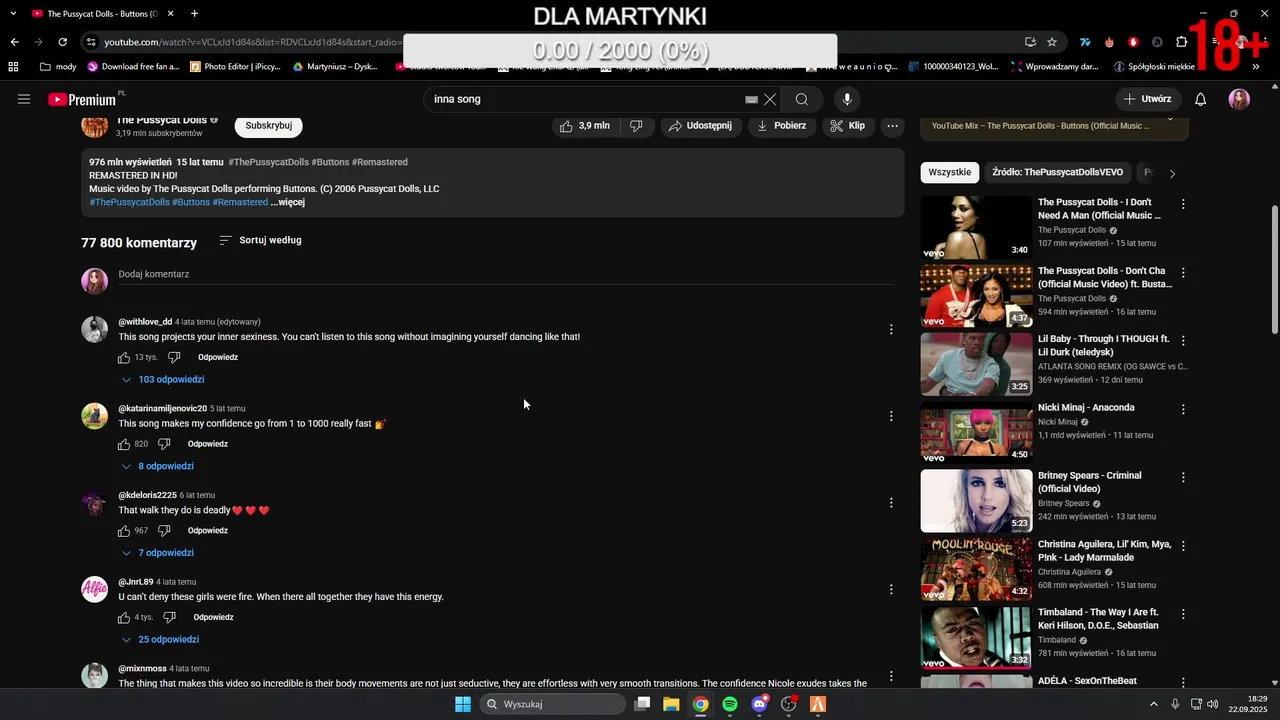Image resolution: width=1280 pixels, height=720 pixels.
Task: Download video with Pobierz button
Action: [x=782, y=126]
